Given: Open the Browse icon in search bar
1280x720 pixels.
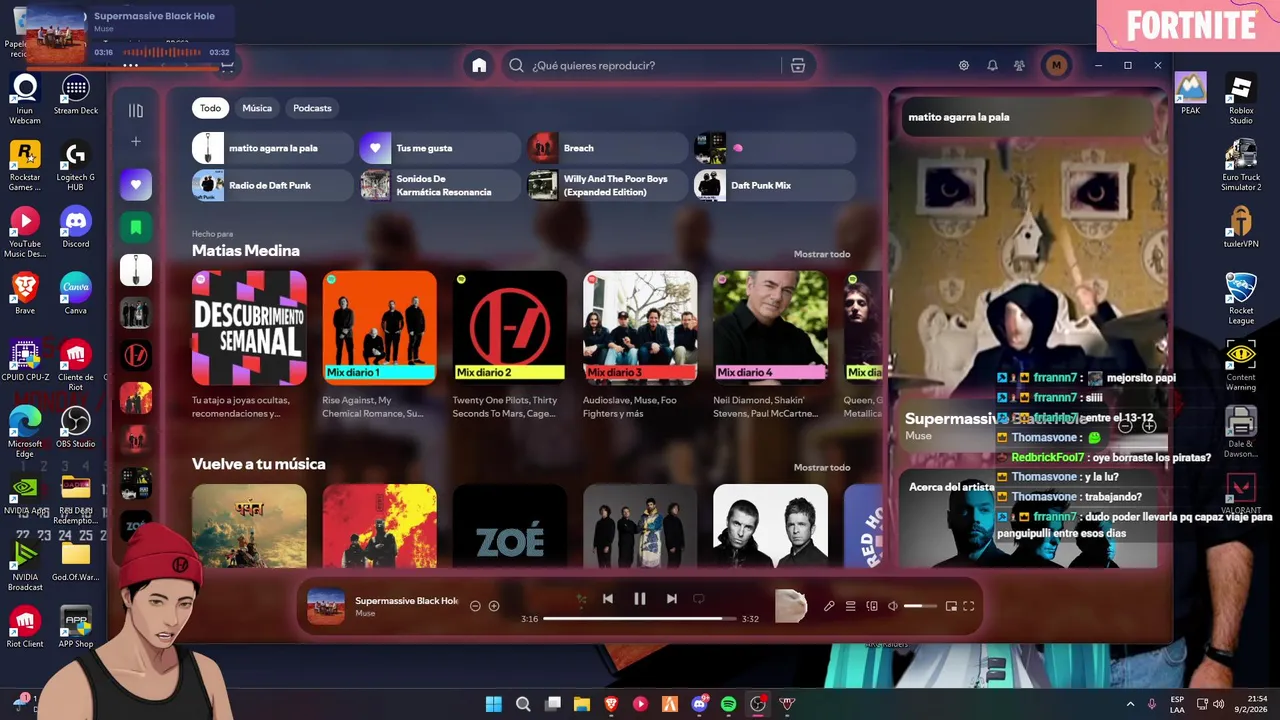Looking at the screenshot, I should 798,65.
